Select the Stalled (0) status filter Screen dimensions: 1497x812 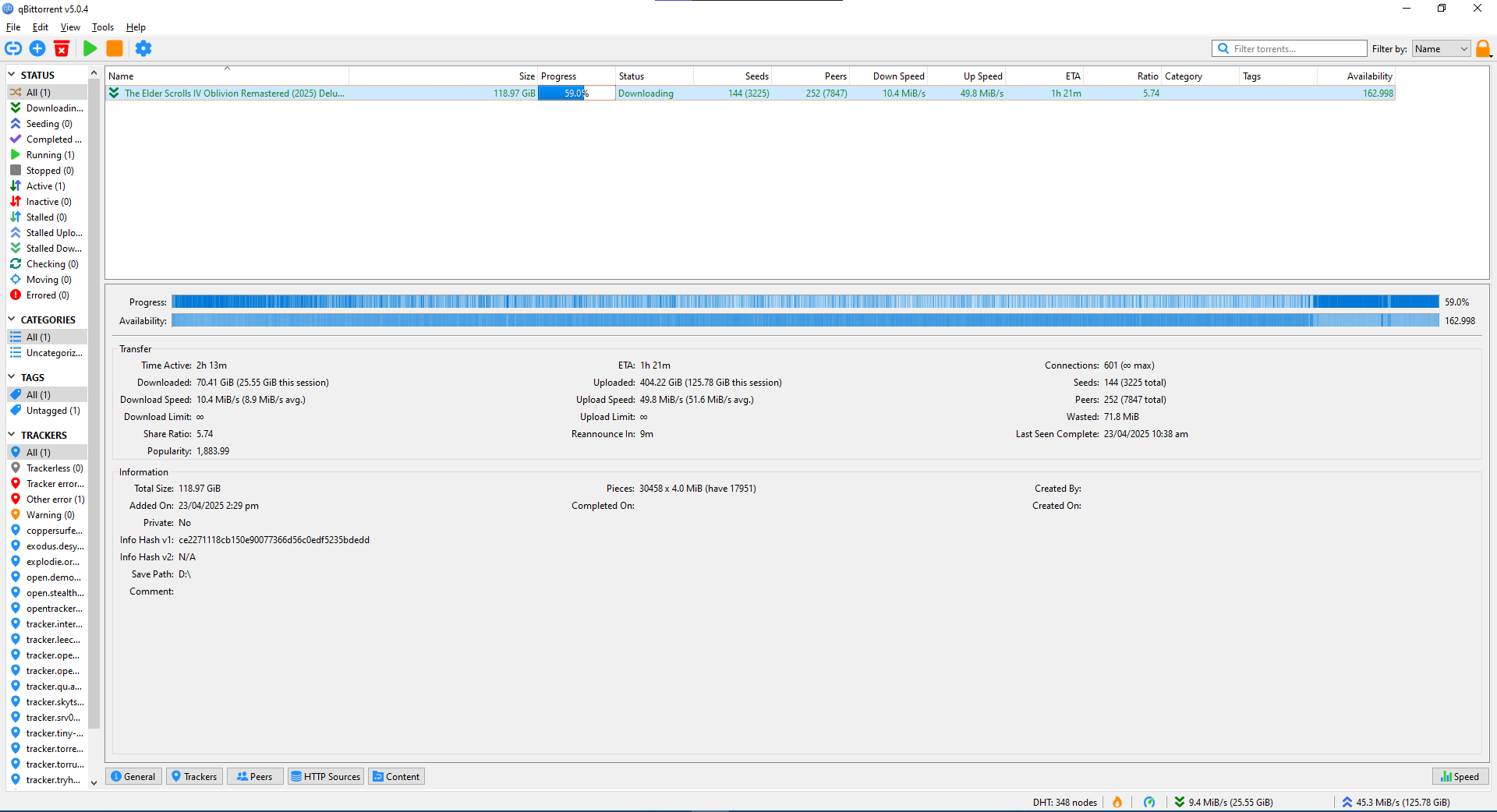tap(47, 217)
